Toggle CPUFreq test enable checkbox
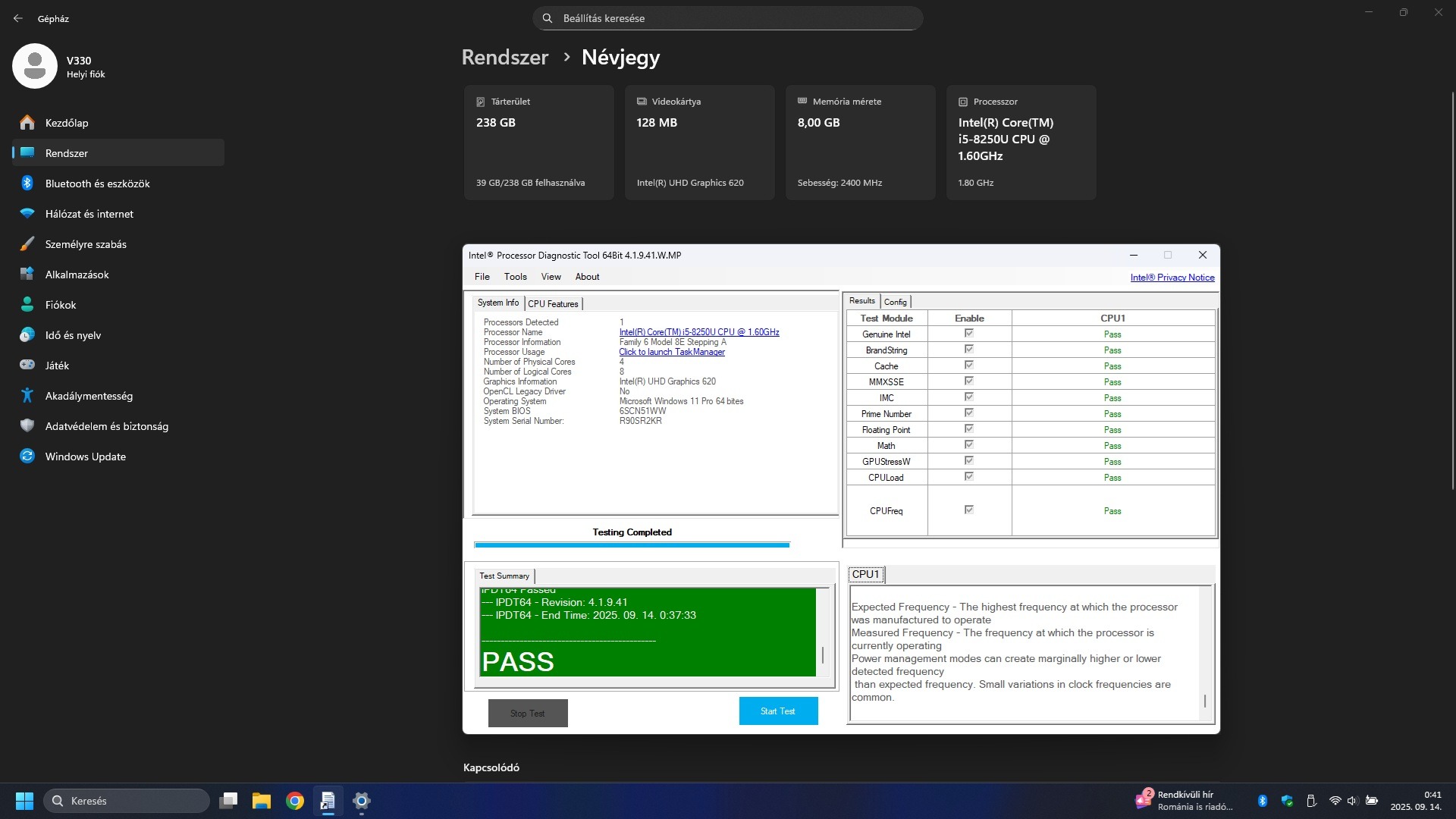The image size is (1456, 819). 968,510
